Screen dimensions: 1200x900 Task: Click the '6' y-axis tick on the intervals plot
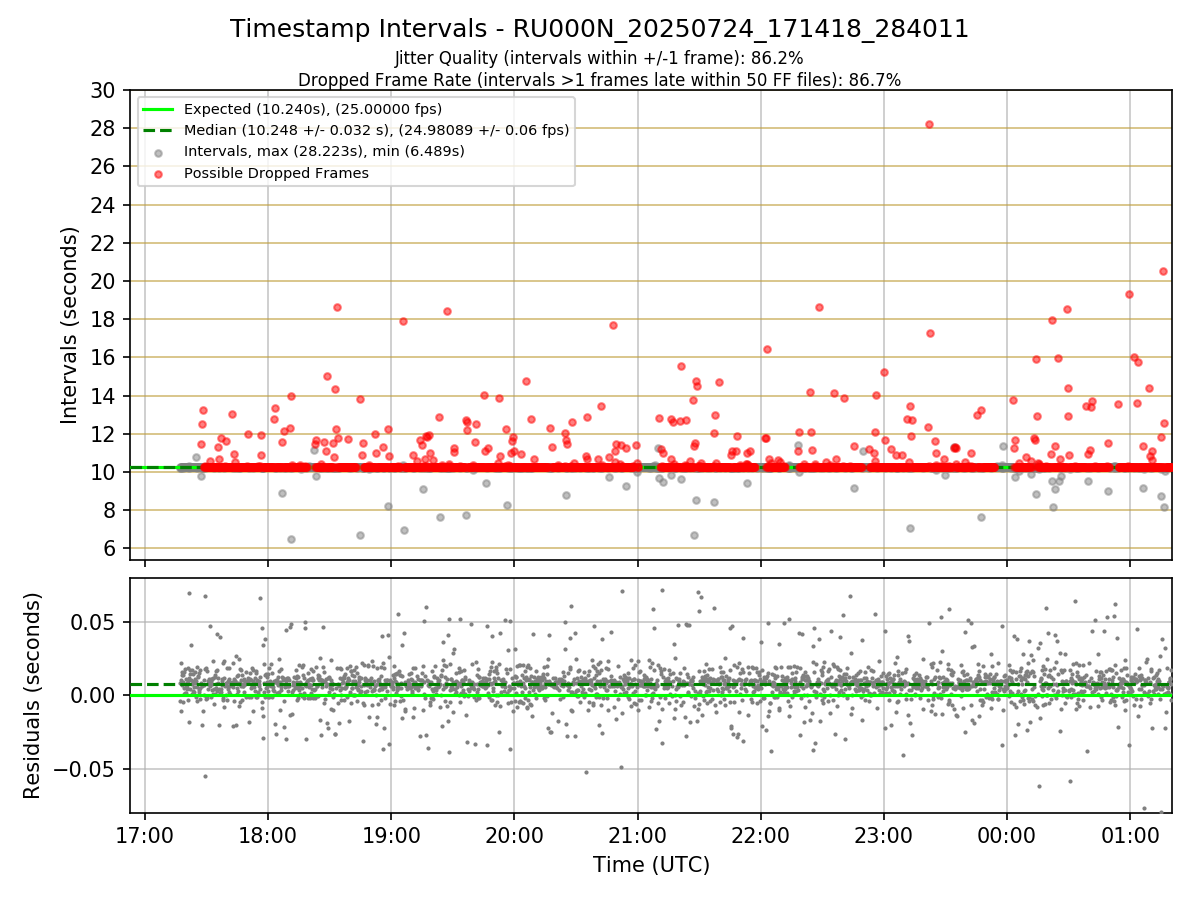109,548
